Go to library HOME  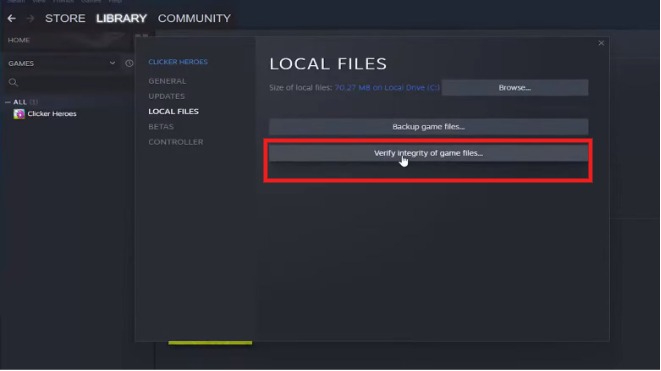(19, 40)
